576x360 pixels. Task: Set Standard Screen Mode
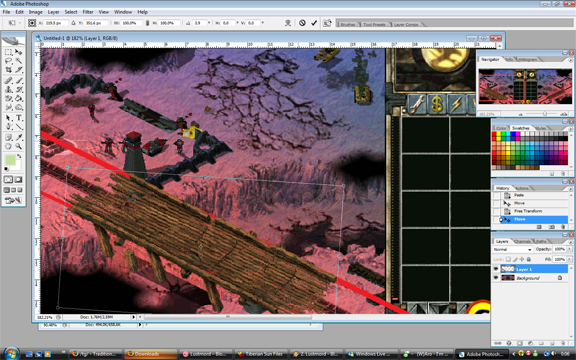tap(7, 190)
